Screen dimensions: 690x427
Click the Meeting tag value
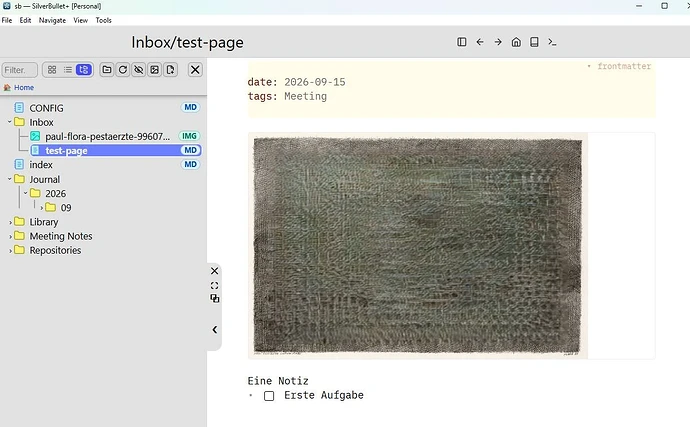(x=305, y=96)
